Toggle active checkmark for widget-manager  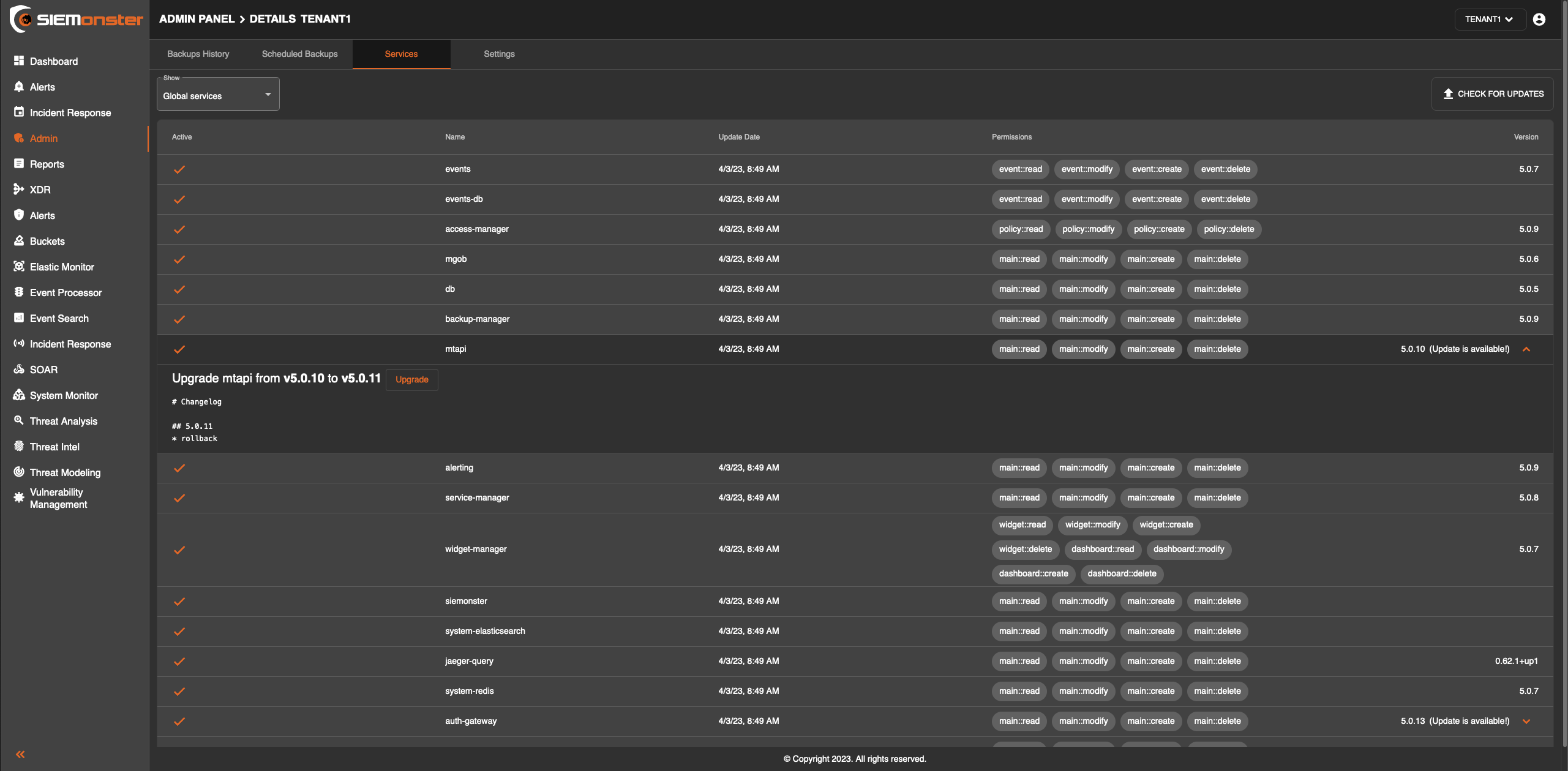pyautogui.click(x=179, y=550)
